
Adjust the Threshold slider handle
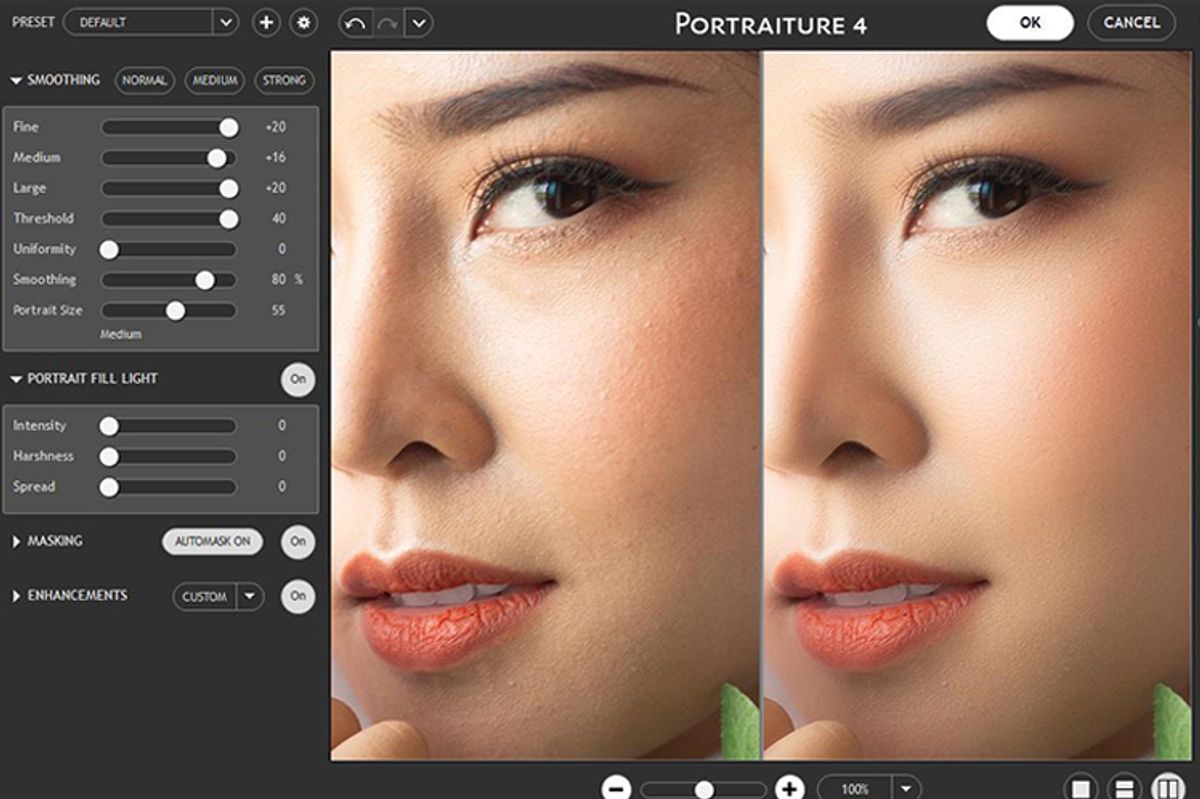click(x=228, y=218)
